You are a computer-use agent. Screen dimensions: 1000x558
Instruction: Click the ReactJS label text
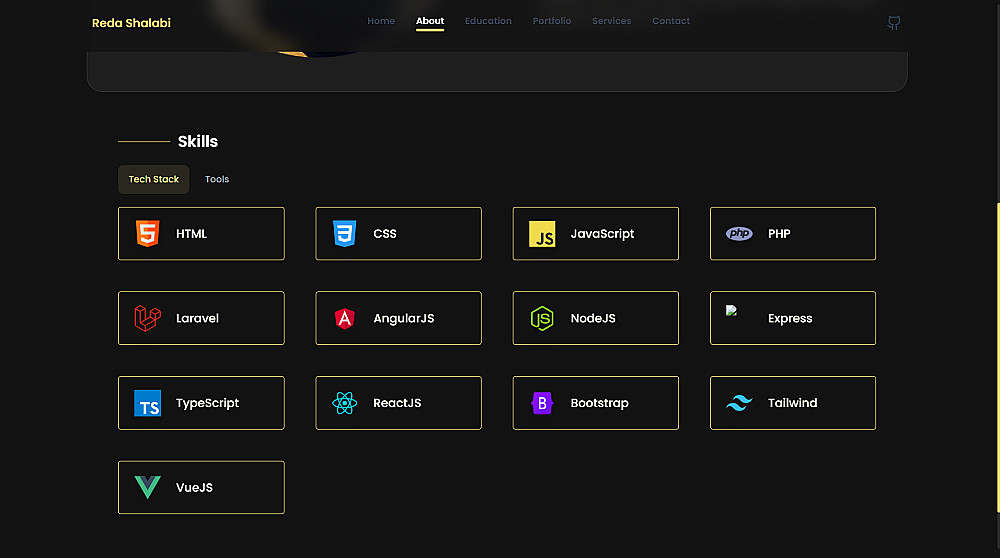(397, 403)
